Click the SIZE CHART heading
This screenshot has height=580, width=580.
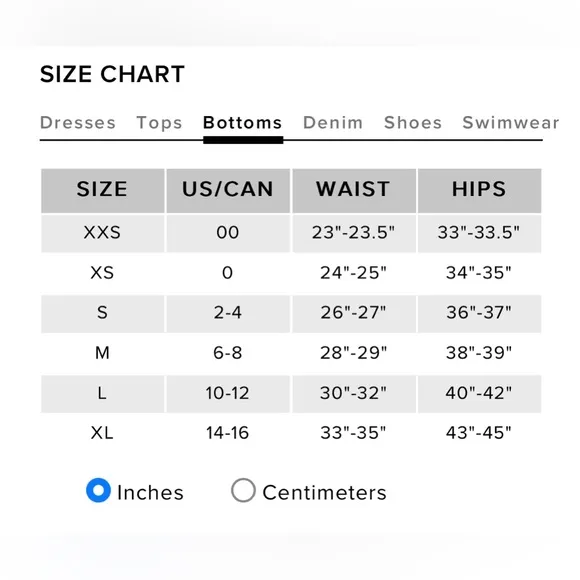tap(112, 74)
